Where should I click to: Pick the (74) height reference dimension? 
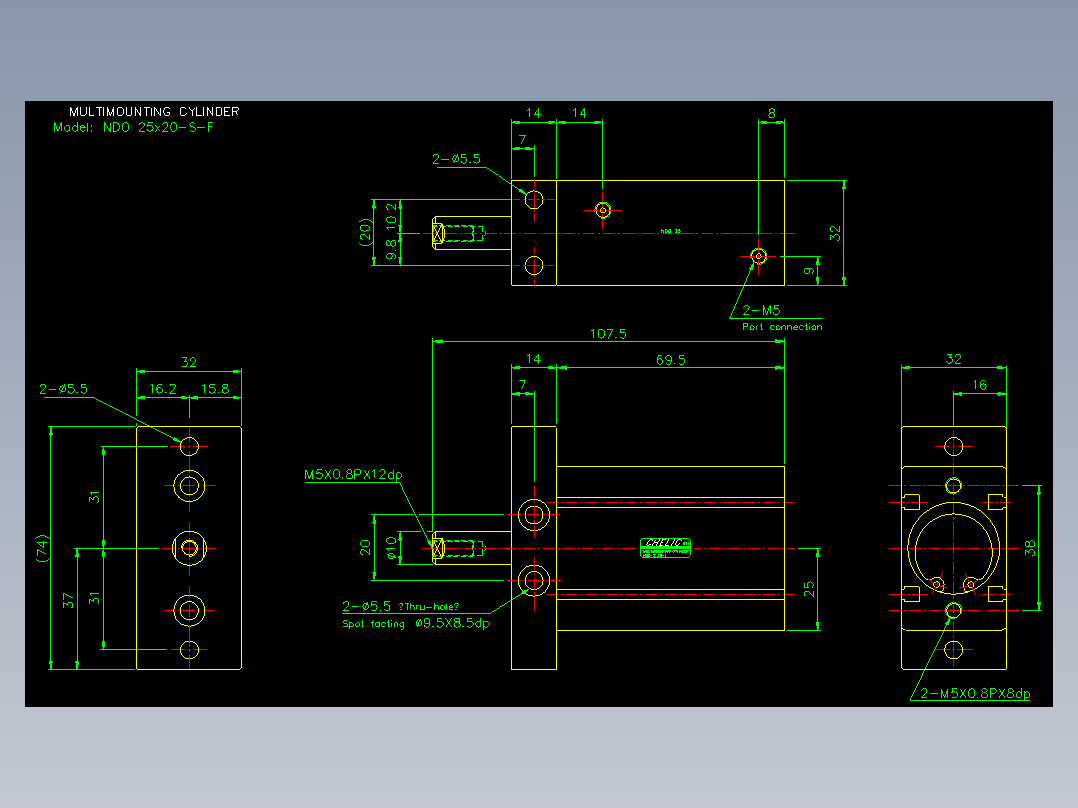tap(43, 548)
